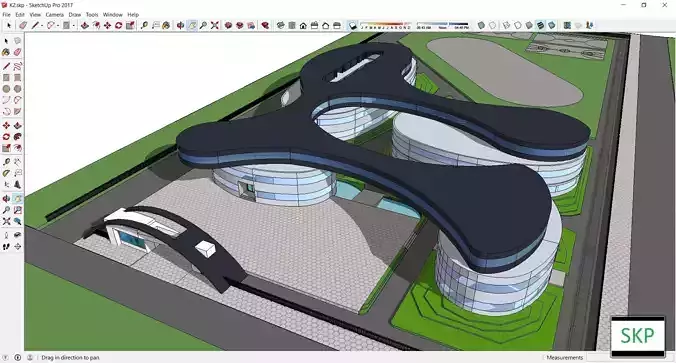Select Rotated Rectangle tool

click(x=17, y=78)
